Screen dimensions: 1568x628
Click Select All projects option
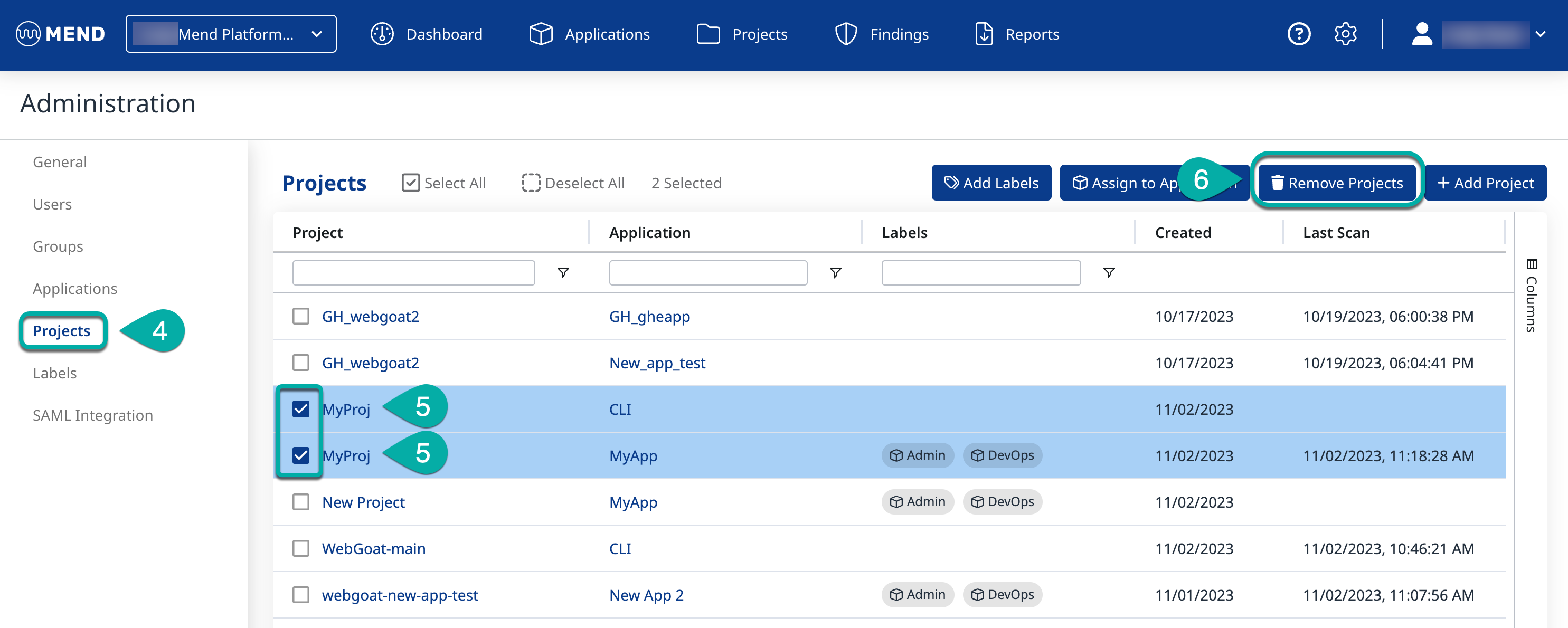(x=444, y=183)
